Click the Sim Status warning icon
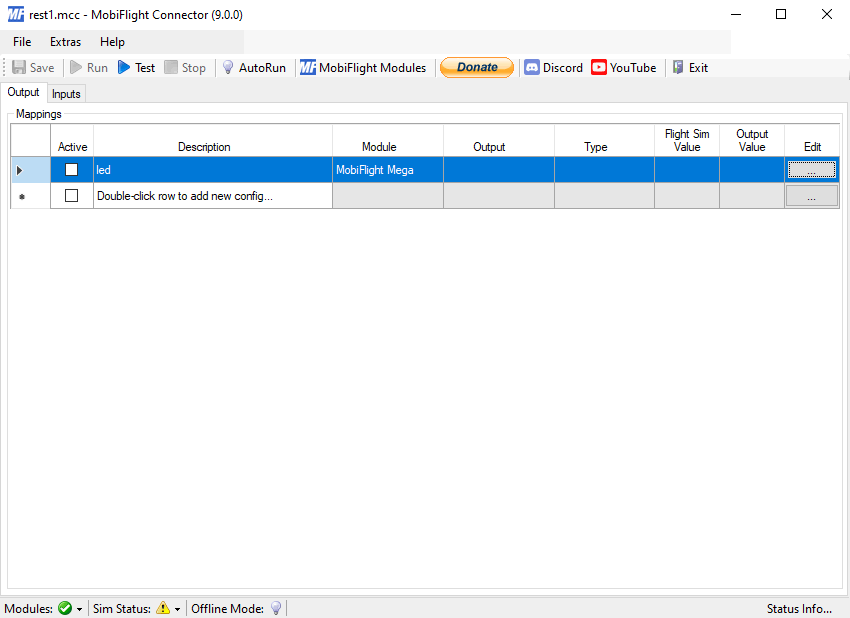The width and height of the screenshot is (850, 618). click(x=163, y=608)
